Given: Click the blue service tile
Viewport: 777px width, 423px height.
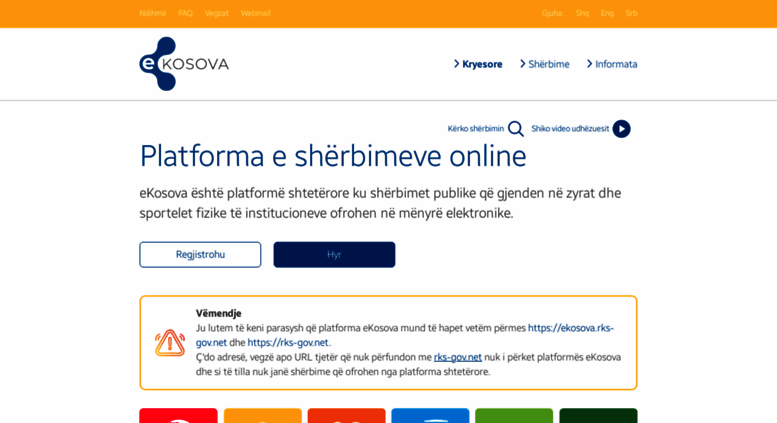Looking at the screenshot, I should [430, 416].
